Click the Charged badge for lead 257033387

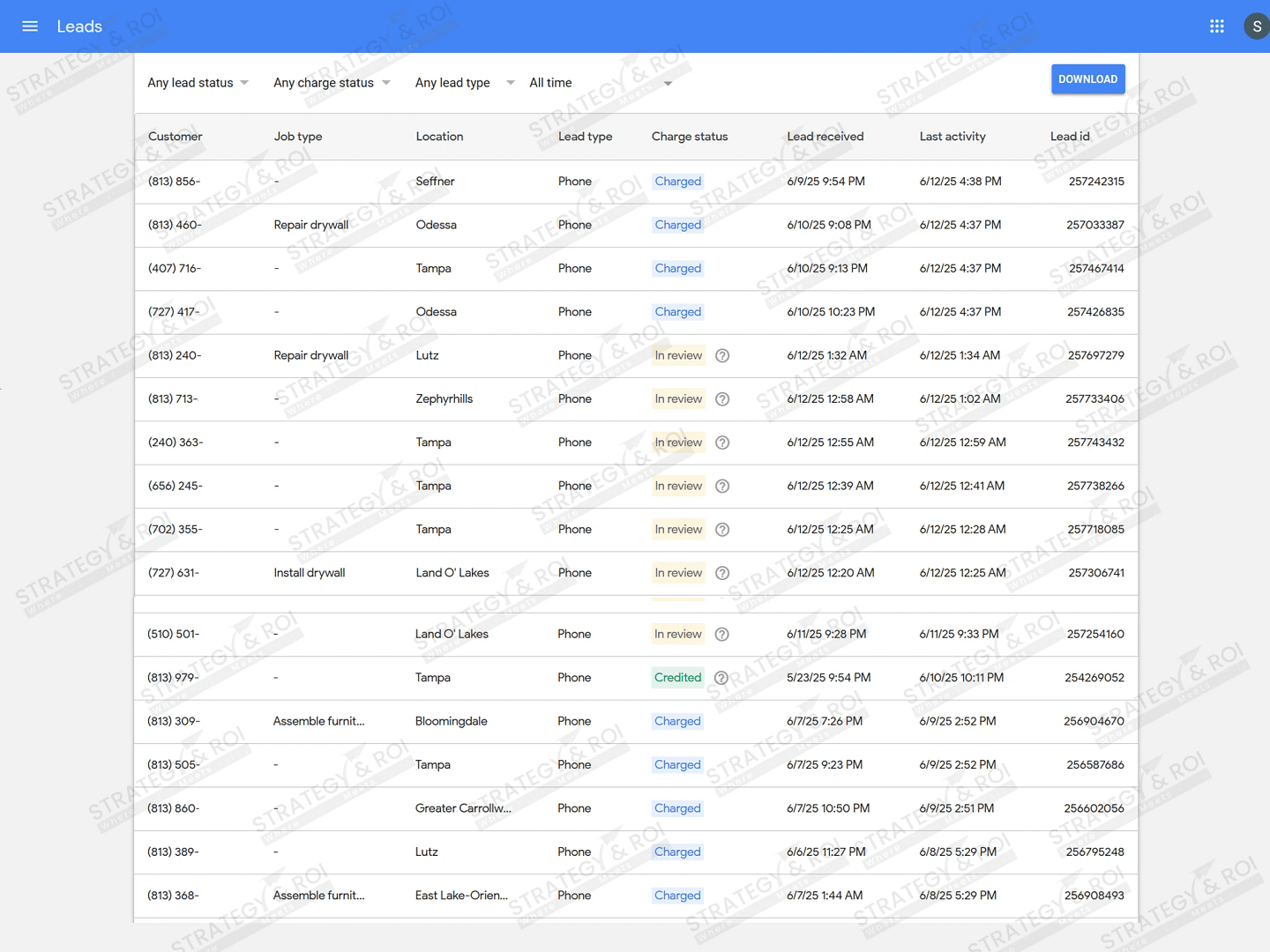point(677,225)
